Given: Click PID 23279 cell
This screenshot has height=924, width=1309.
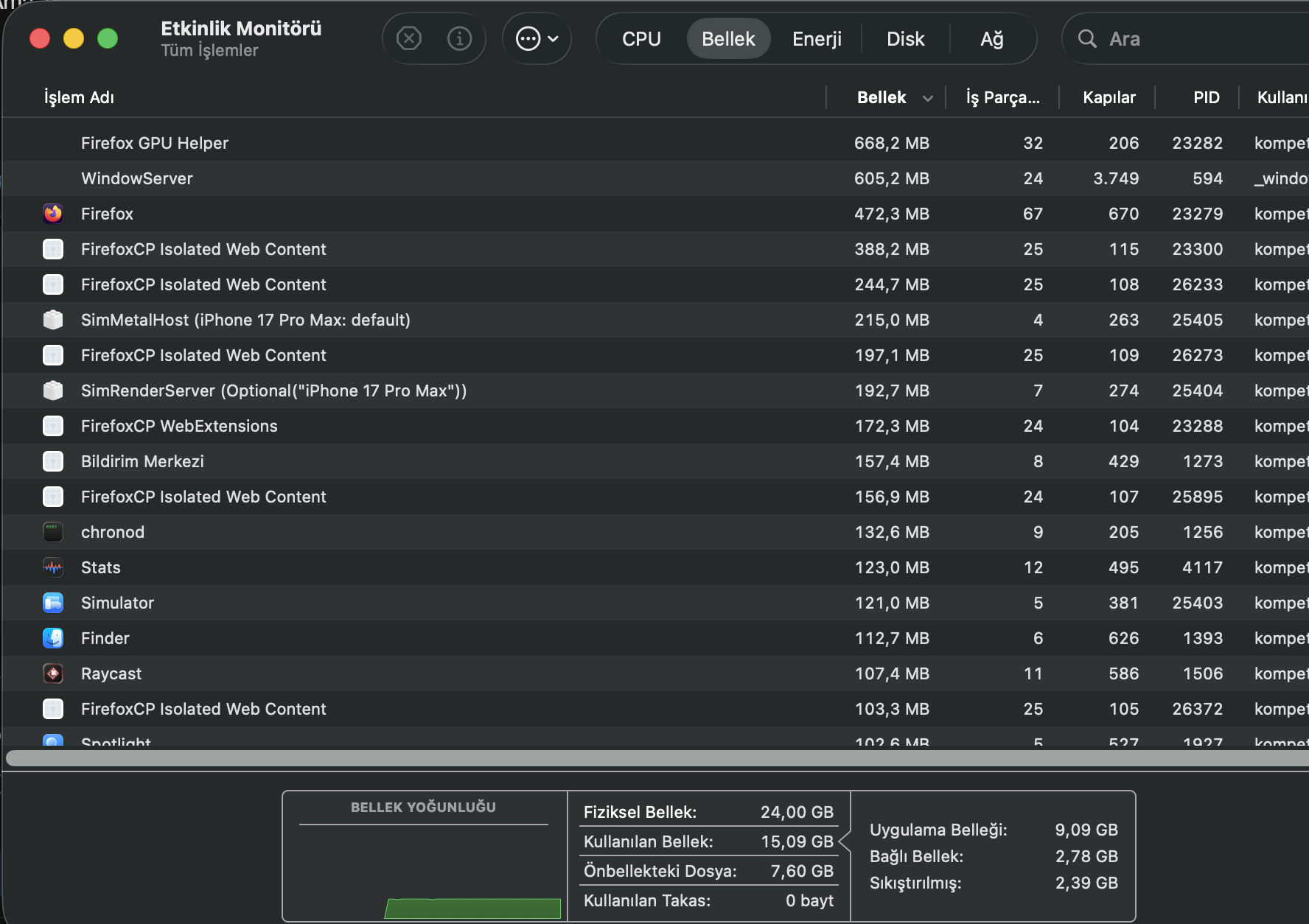Looking at the screenshot, I should [1198, 214].
